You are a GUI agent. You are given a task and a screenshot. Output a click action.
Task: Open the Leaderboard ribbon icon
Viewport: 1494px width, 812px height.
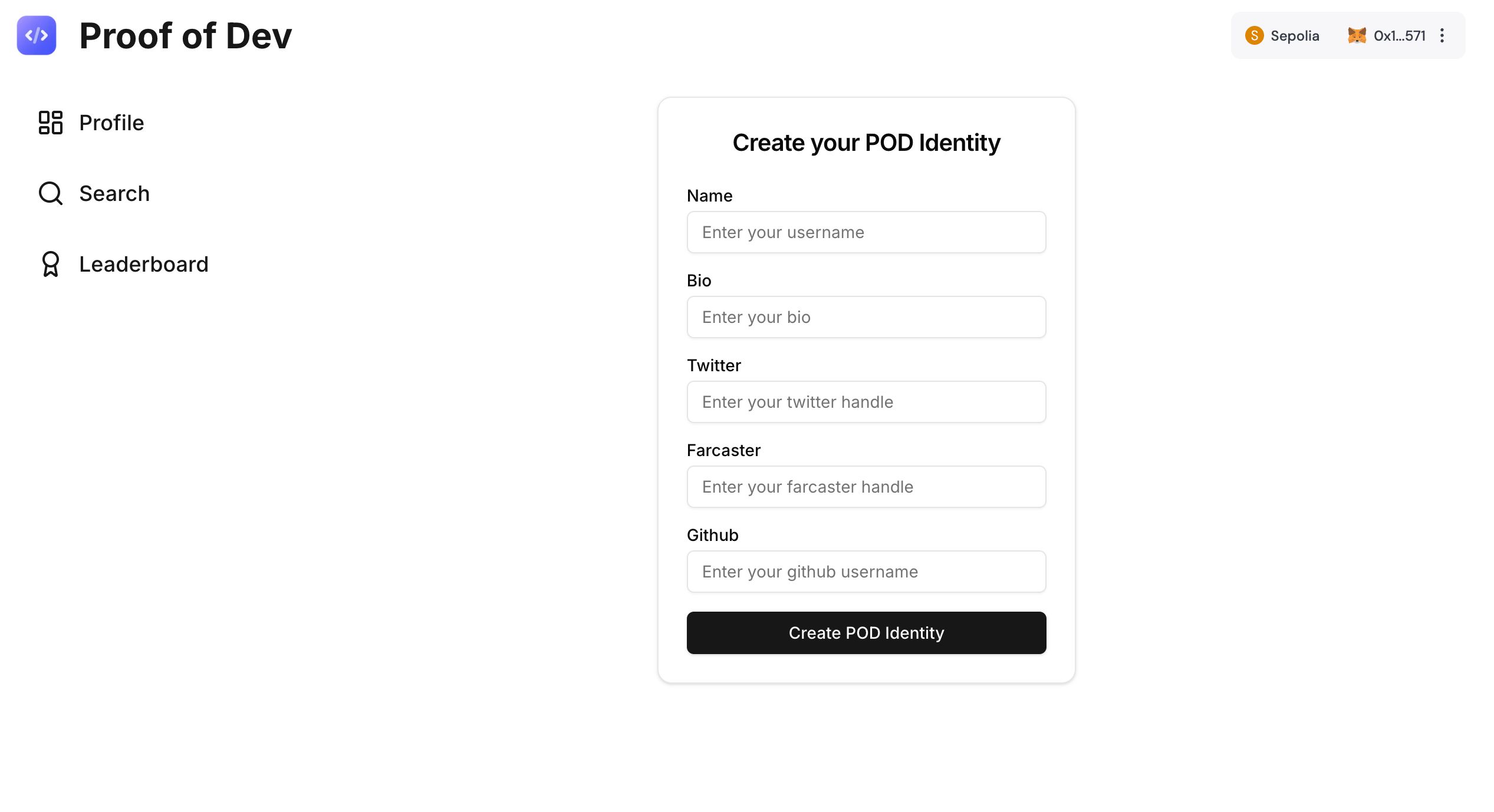[x=50, y=264]
